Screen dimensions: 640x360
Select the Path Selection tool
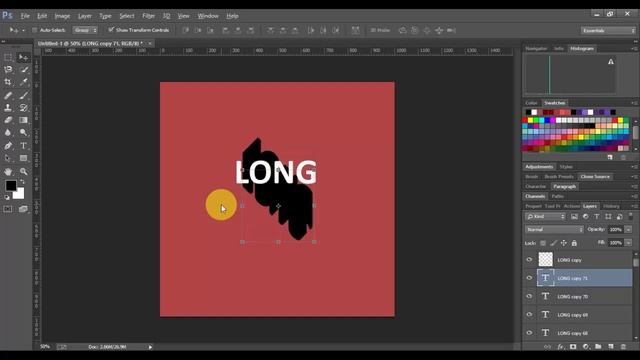[x=8, y=158]
